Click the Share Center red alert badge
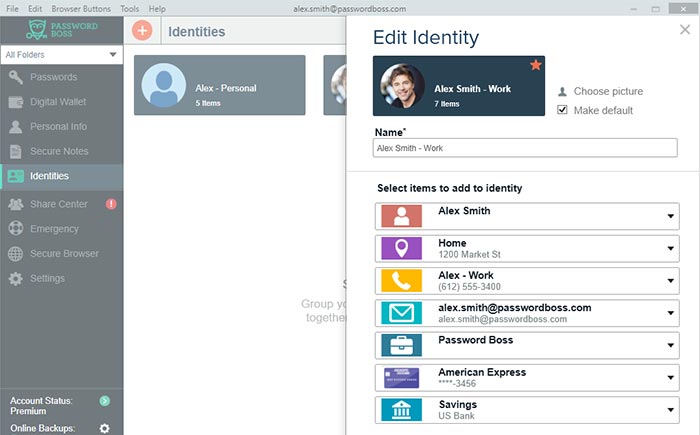The height and width of the screenshot is (435, 700). 111,204
